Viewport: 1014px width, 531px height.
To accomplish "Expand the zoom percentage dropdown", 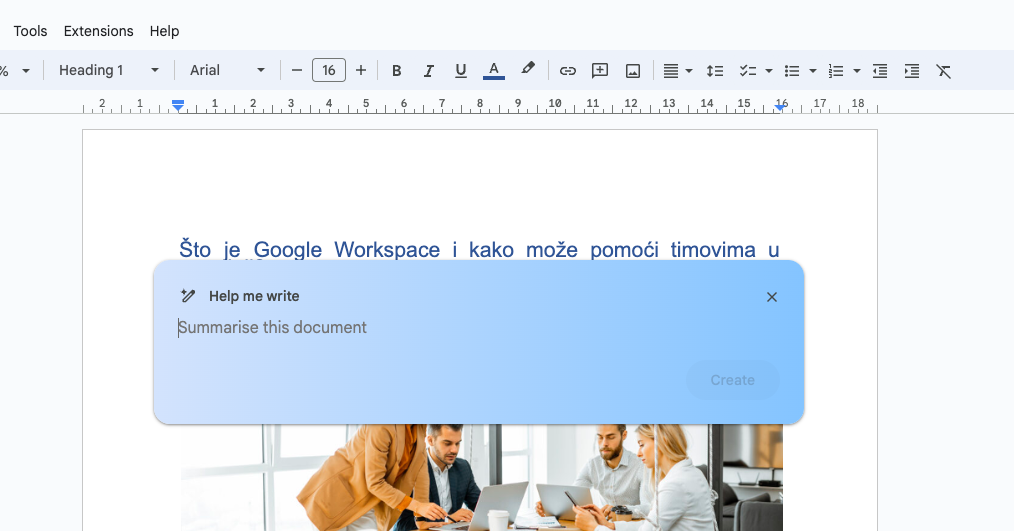I will pyautogui.click(x=25, y=70).
